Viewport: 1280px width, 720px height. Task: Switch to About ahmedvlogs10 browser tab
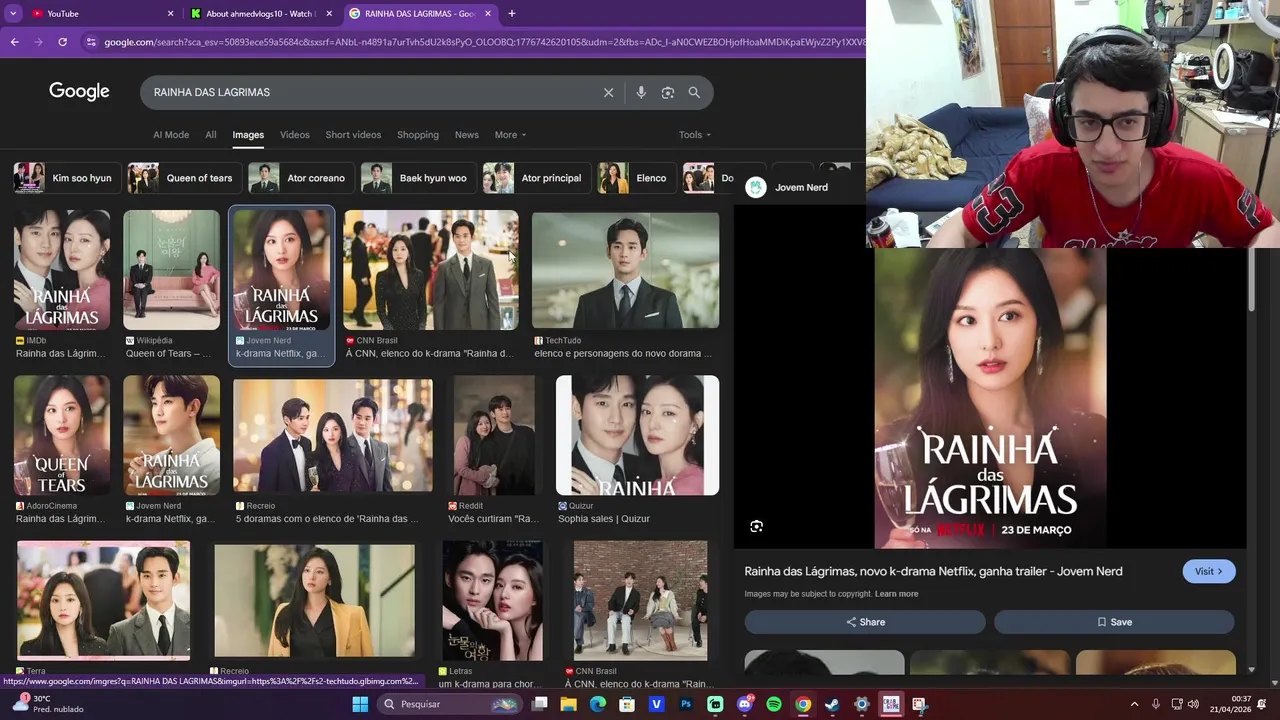[260, 13]
